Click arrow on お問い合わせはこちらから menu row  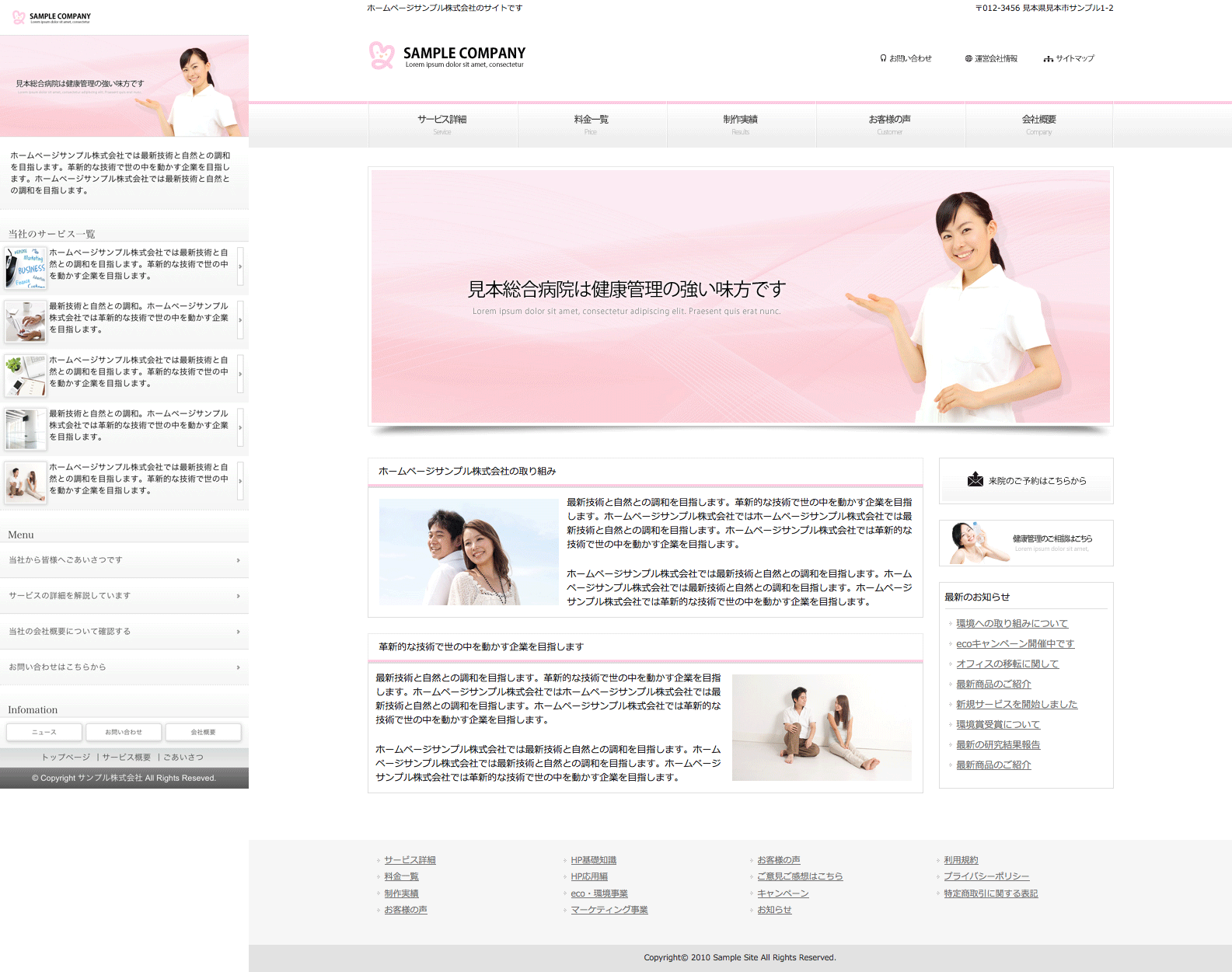[x=238, y=667]
